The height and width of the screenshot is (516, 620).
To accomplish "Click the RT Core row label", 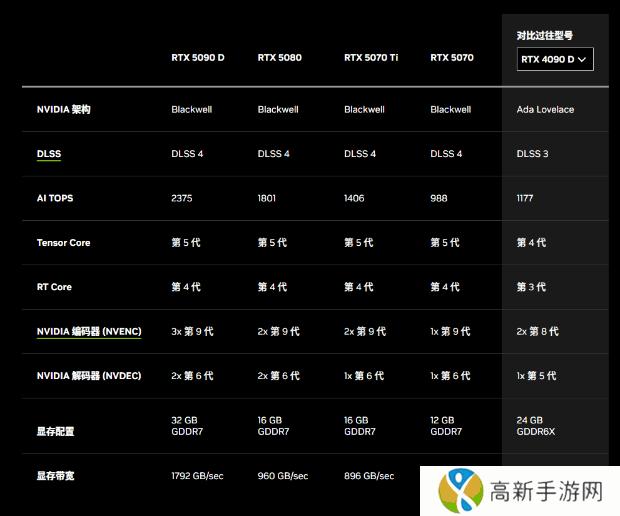I will click(x=54, y=287).
